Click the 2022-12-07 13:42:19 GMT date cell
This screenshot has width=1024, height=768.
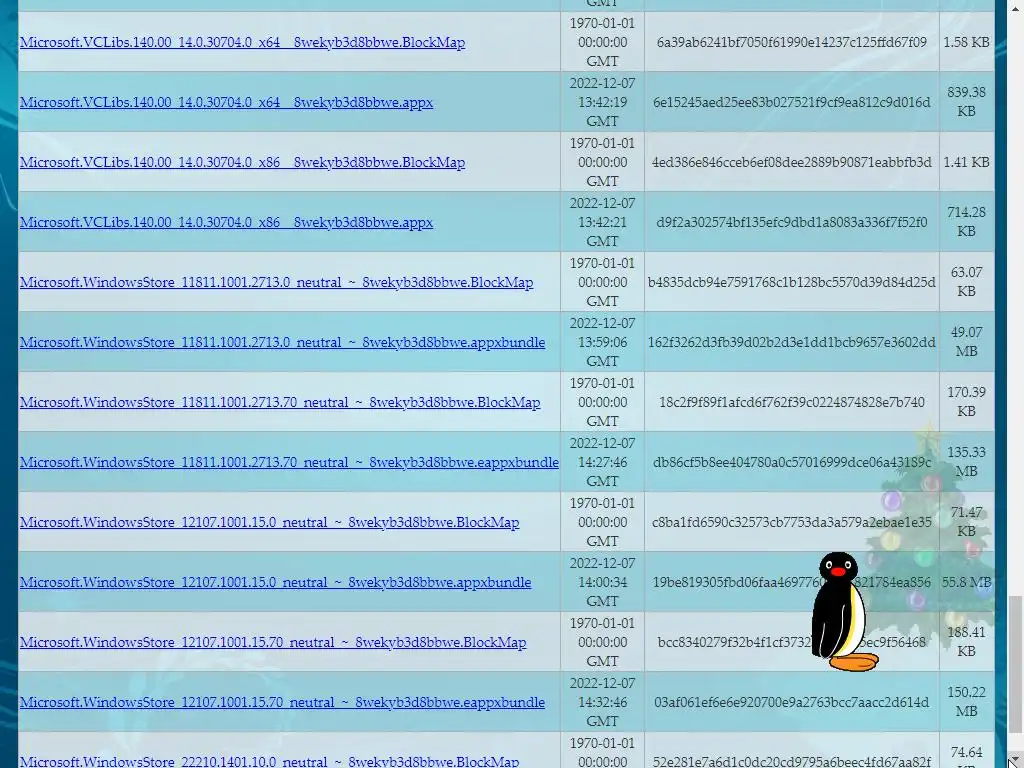(x=602, y=103)
